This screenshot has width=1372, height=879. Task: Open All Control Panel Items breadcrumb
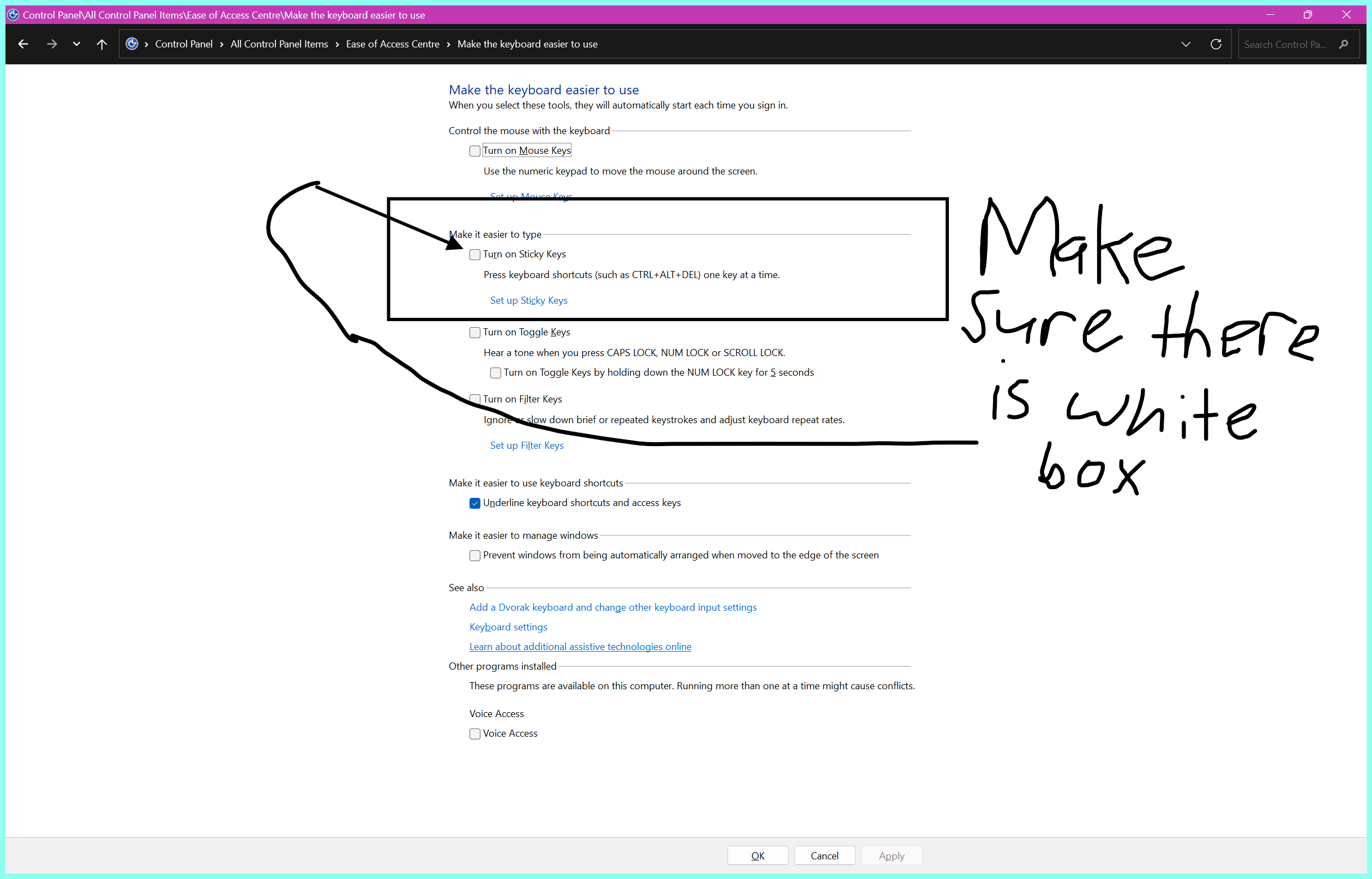279,44
